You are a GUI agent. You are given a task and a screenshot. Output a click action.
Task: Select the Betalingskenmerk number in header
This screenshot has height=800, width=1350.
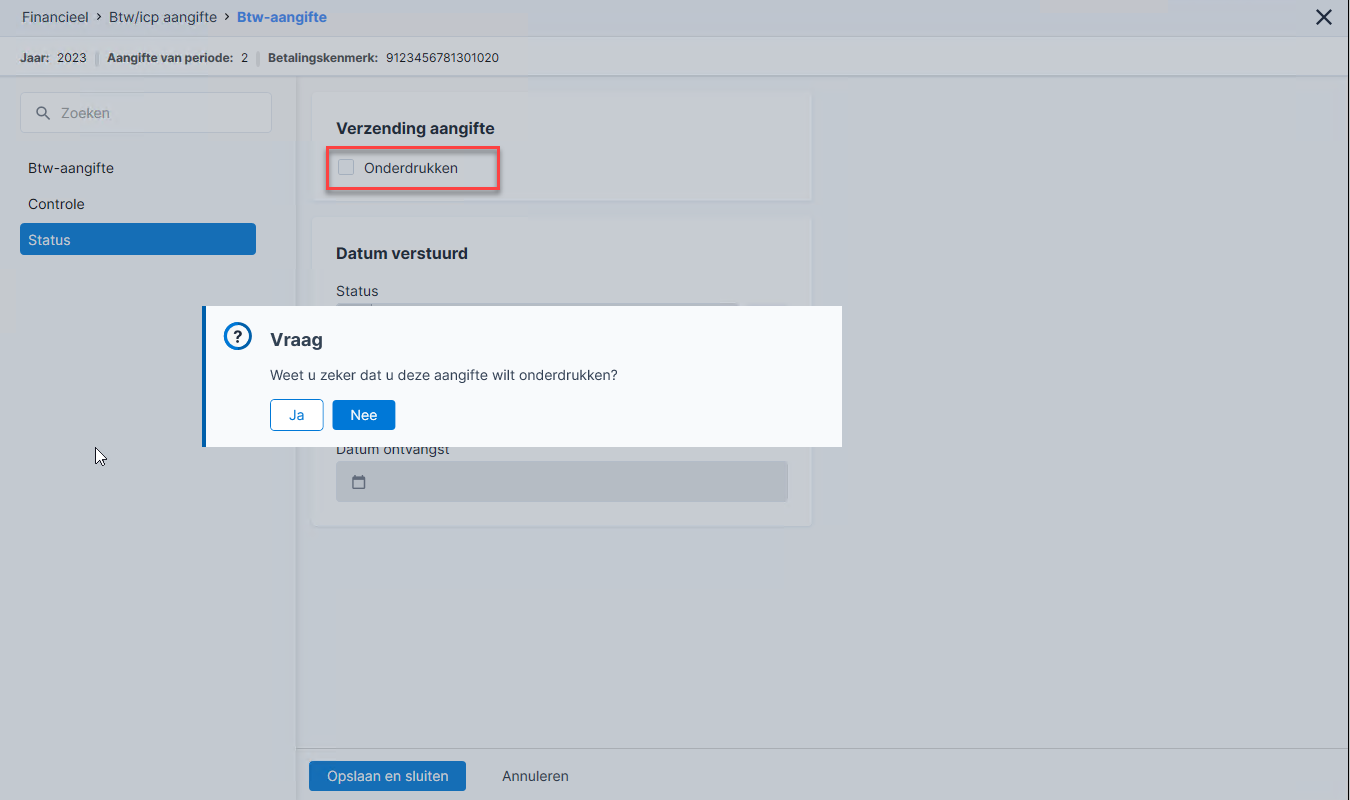[442, 58]
